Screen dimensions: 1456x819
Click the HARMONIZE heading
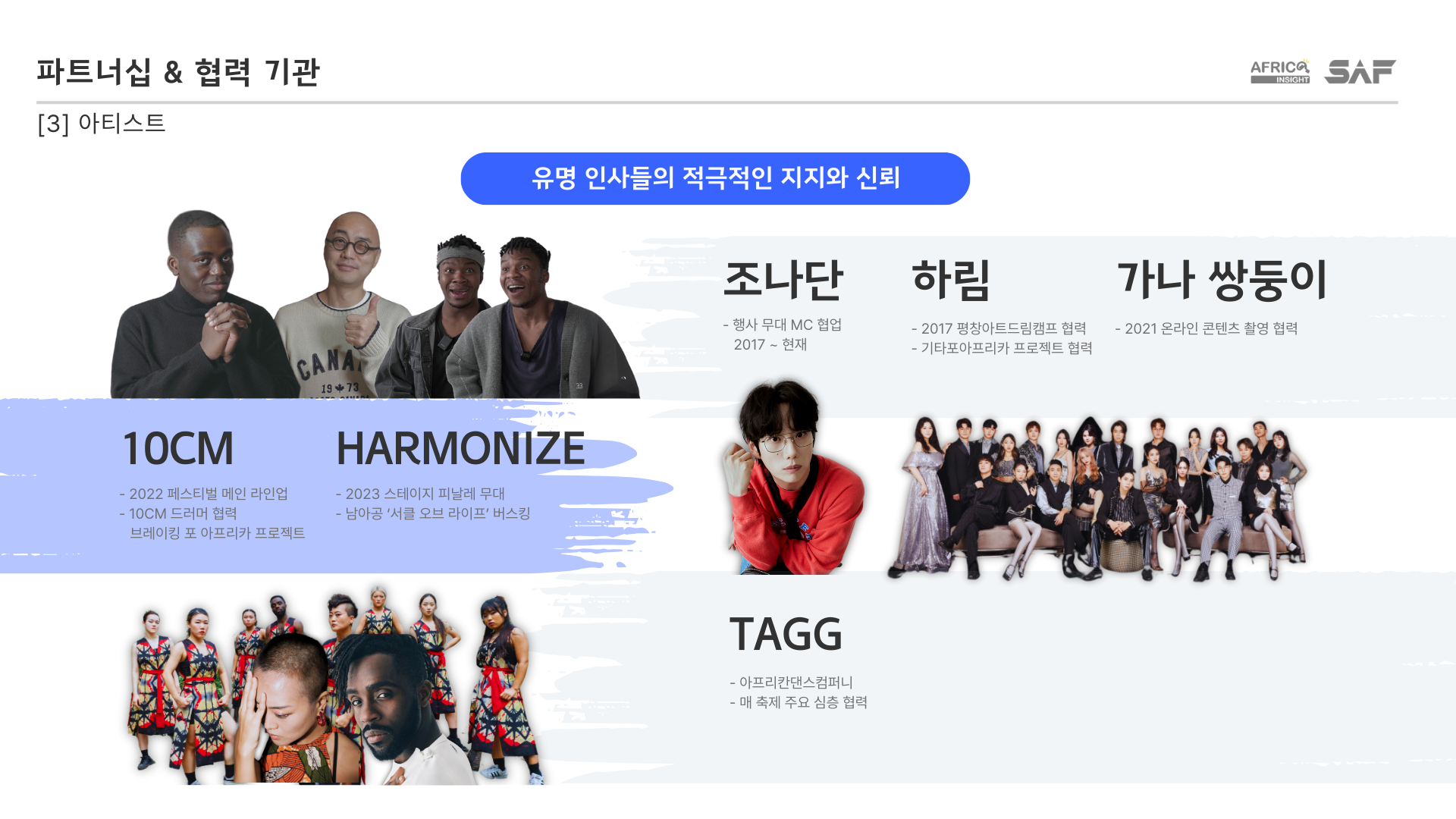tap(460, 448)
